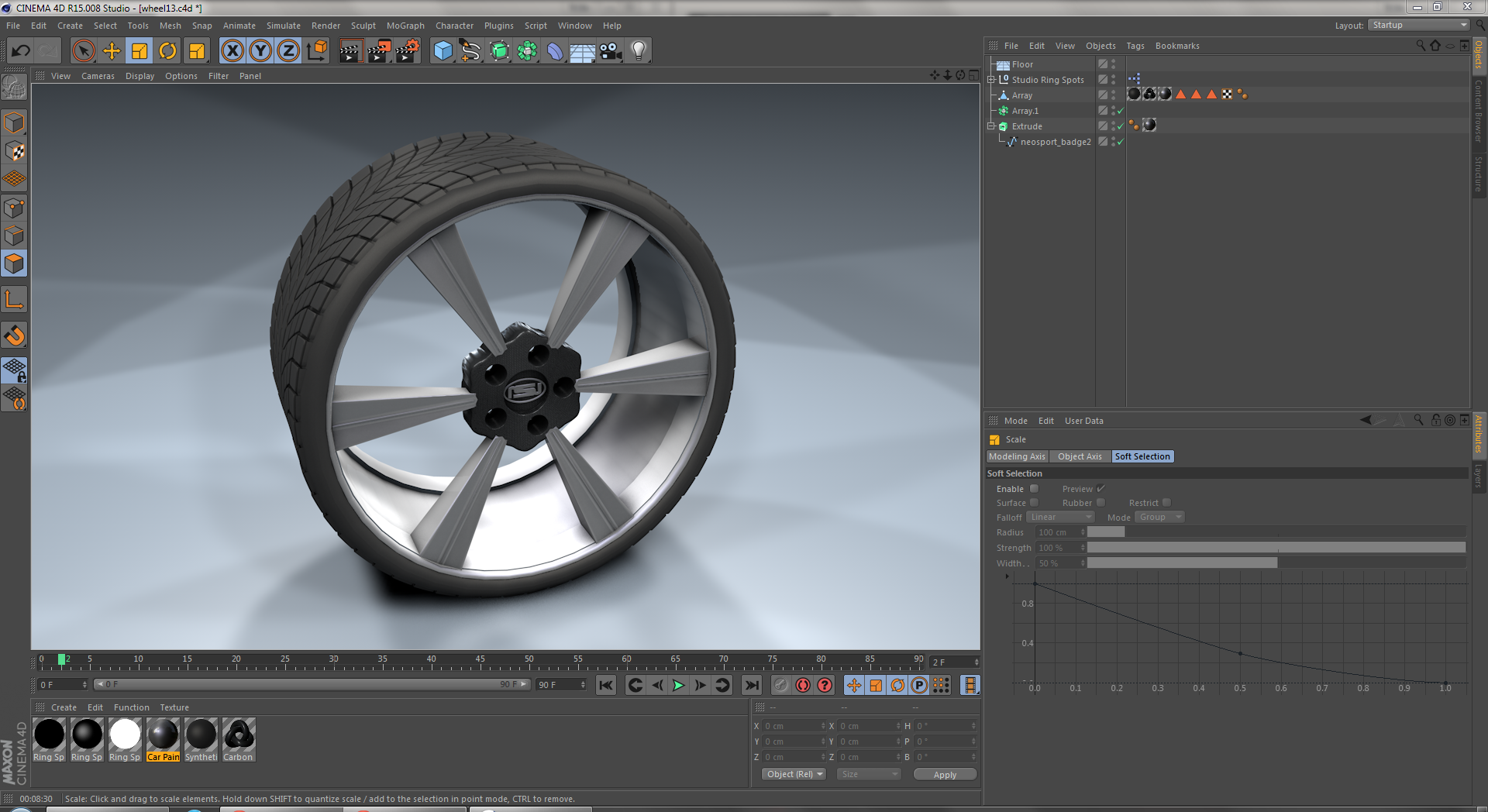This screenshot has width=1488, height=812.
Task: Open the Simulate menu
Action: pyautogui.click(x=284, y=26)
